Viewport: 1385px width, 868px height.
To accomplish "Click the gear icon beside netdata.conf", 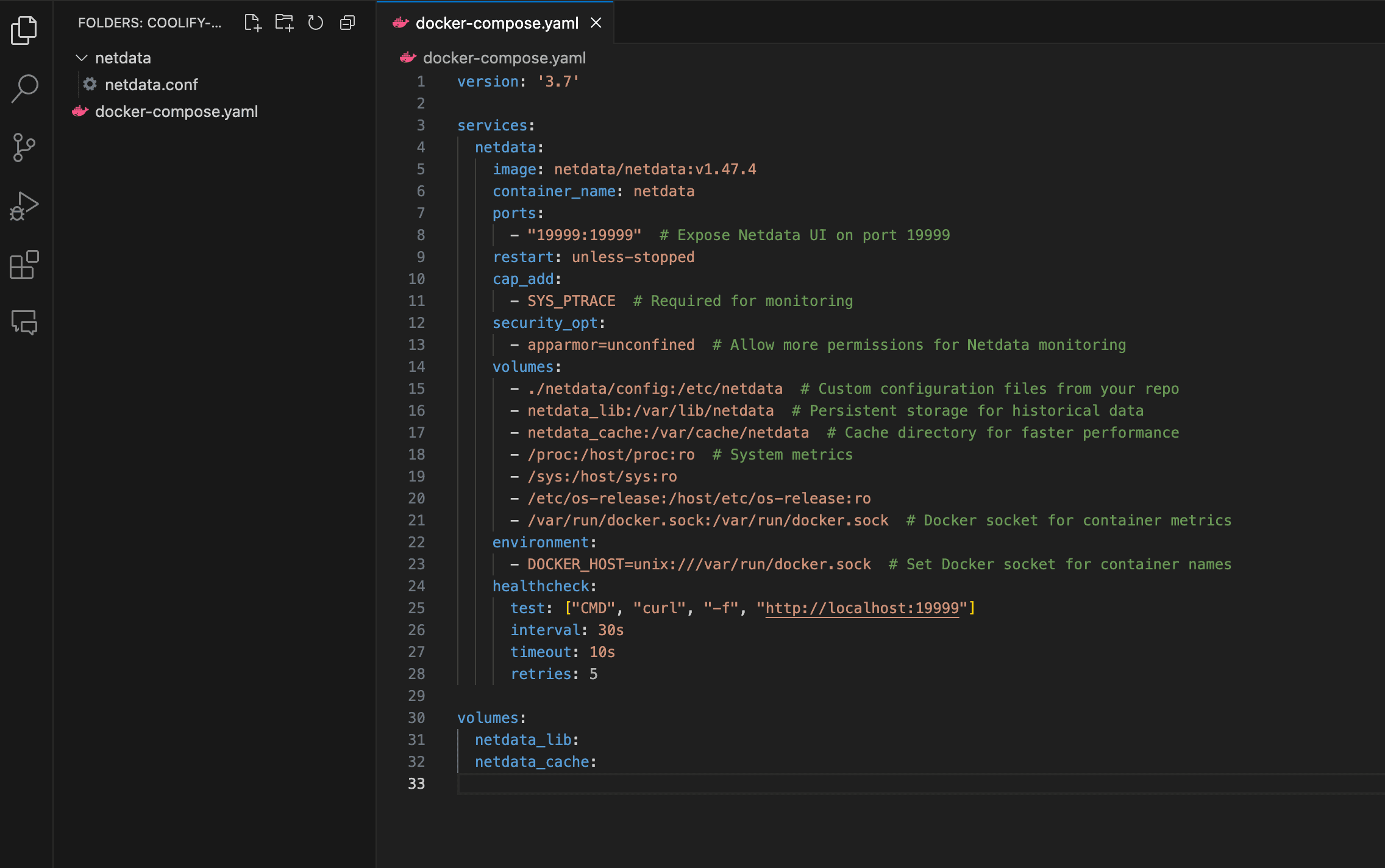I will click(x=90, y=84).
